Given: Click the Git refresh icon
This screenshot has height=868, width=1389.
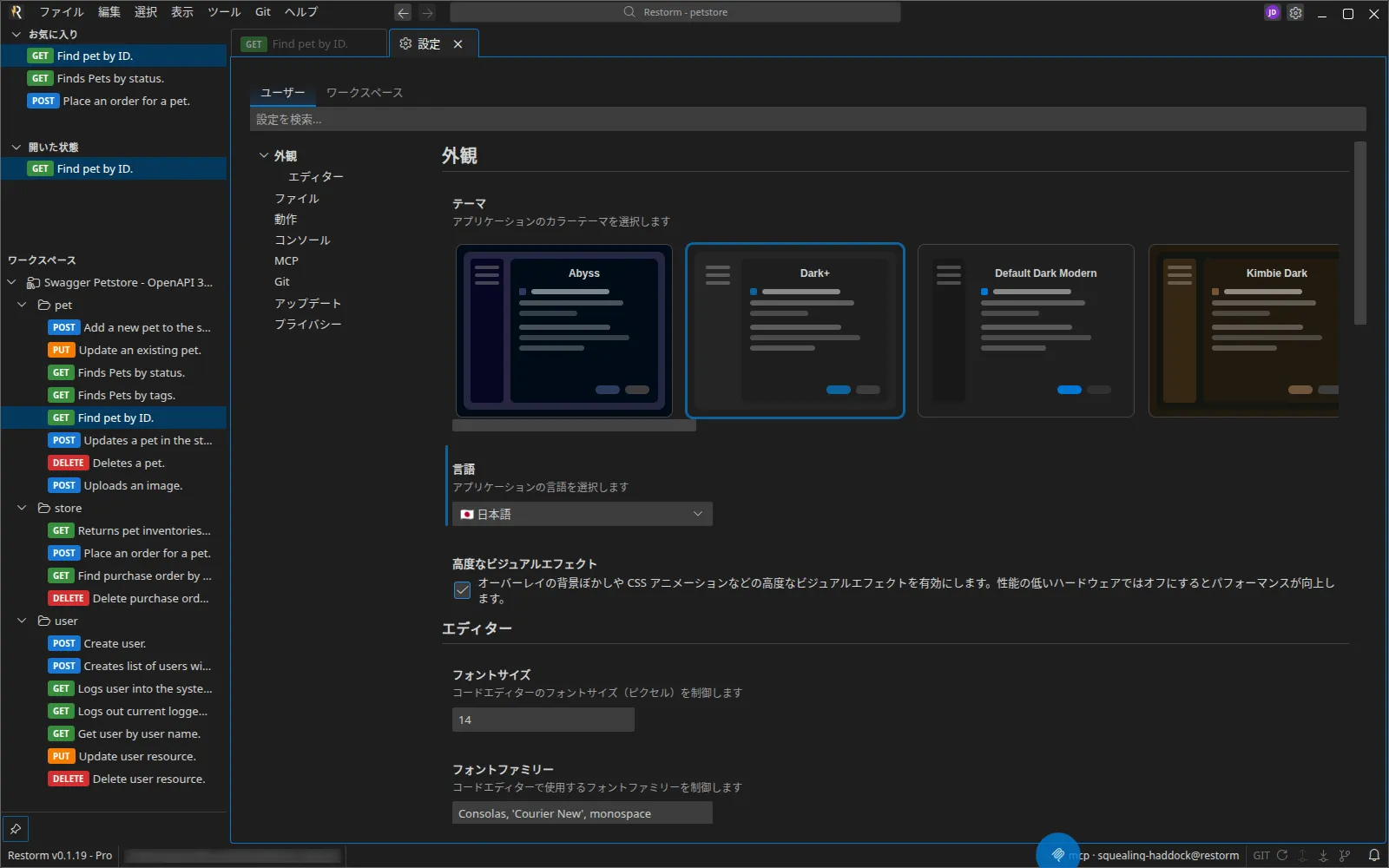Looking at the screenshot, I should pyautogui.click(x=1282, y=855).
